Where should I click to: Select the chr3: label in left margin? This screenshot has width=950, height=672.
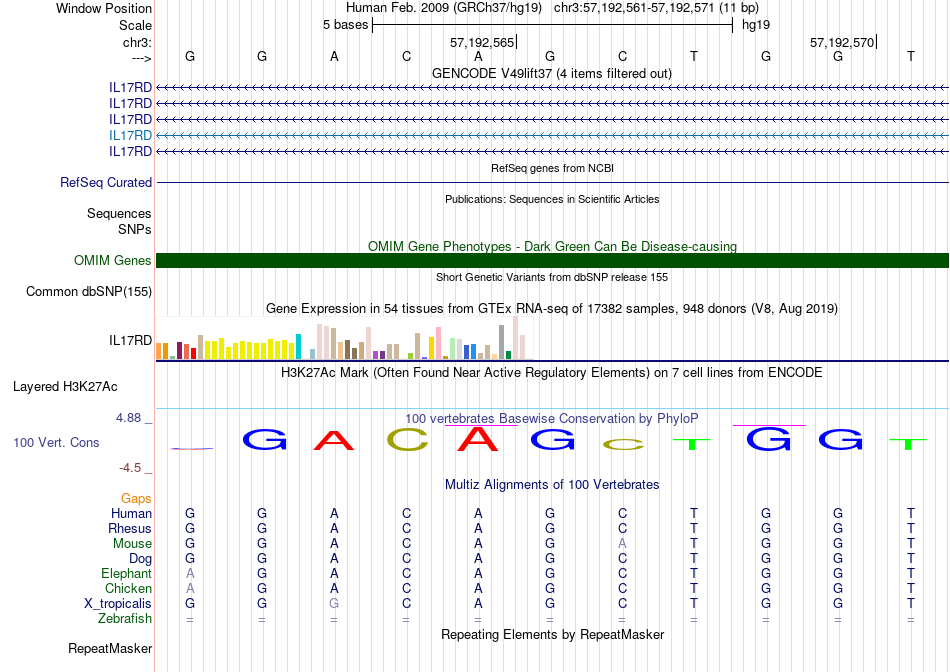coord(138,42)
